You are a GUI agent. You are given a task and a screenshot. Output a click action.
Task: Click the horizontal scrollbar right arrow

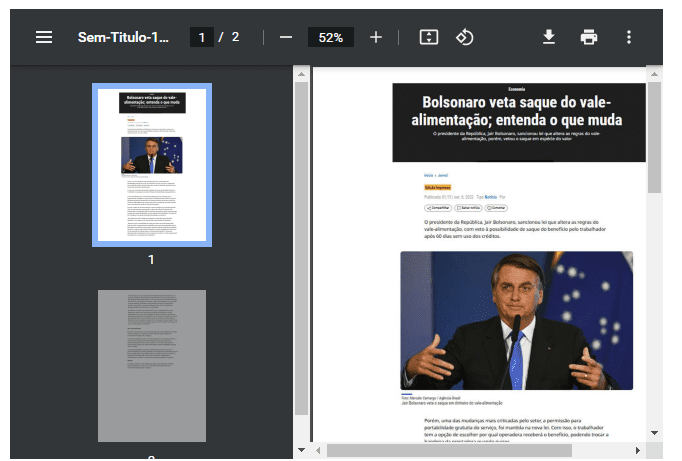tap(637, 451)
